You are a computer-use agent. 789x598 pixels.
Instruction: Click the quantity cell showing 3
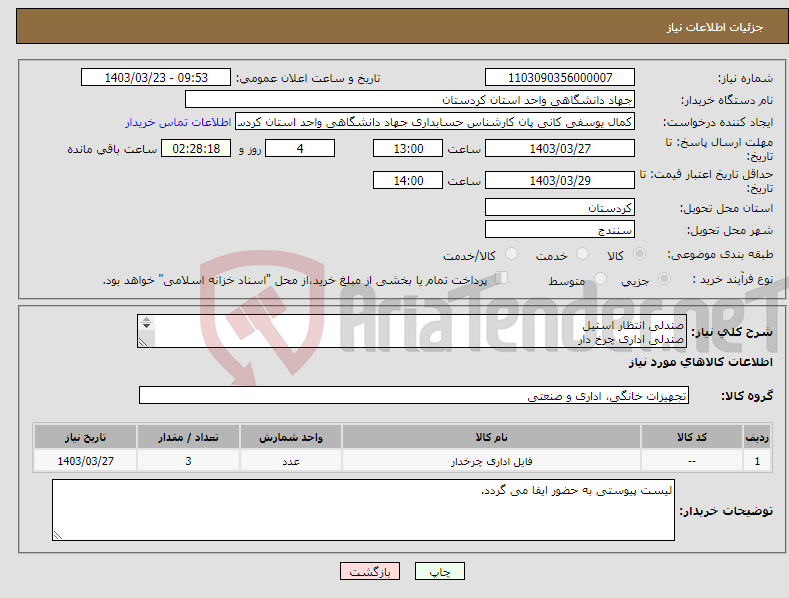coord(188,461)
